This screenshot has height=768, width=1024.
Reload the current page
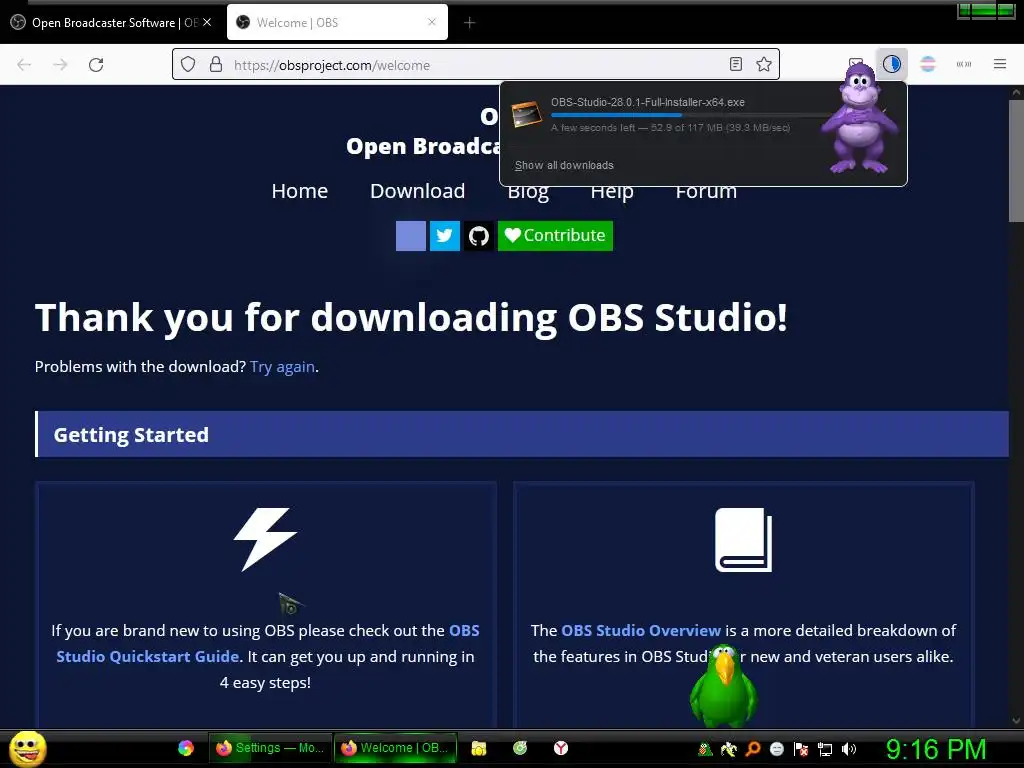(x=96, y=65)
